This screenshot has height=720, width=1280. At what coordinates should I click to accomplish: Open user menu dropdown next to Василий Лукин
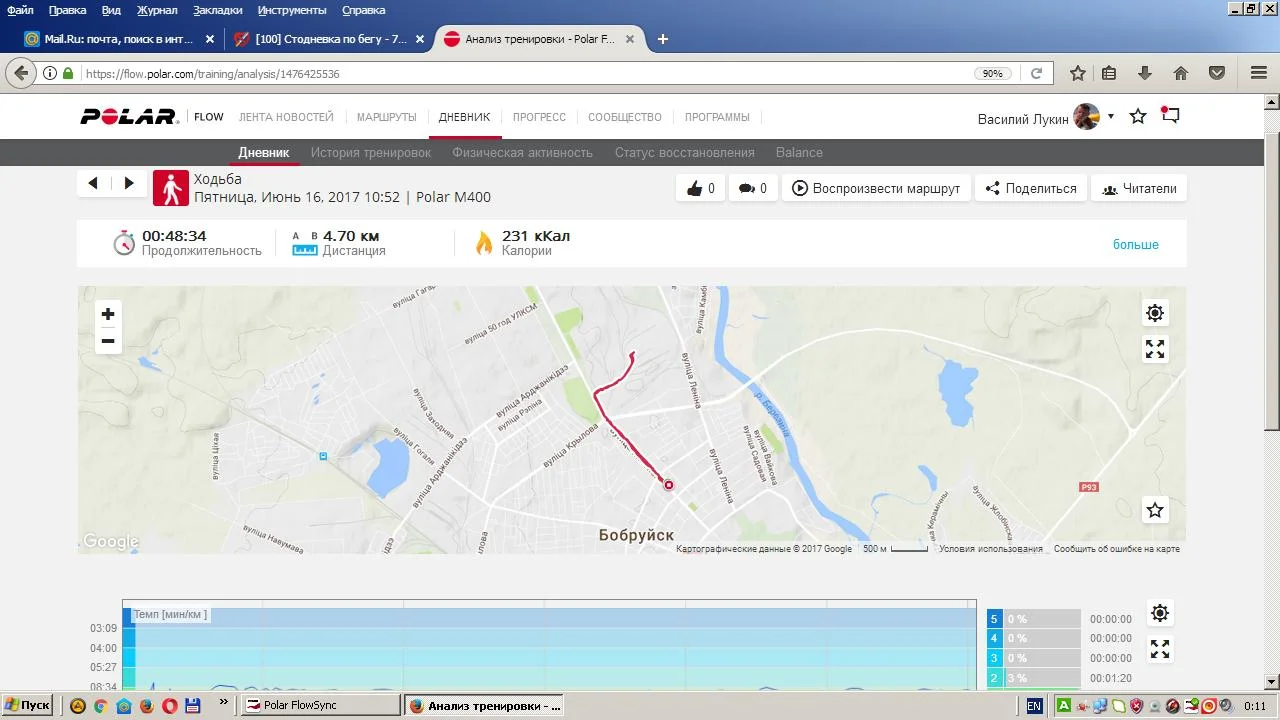pos(1110,117)
